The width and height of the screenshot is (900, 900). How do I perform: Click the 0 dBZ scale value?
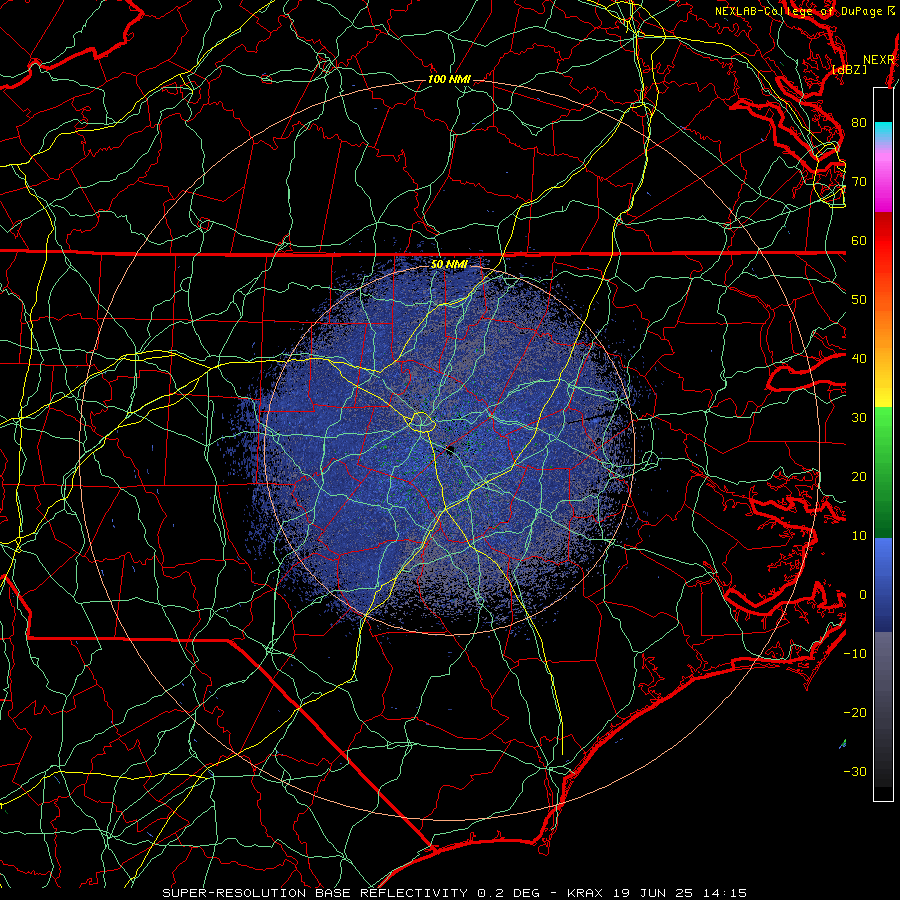(863, 595)
